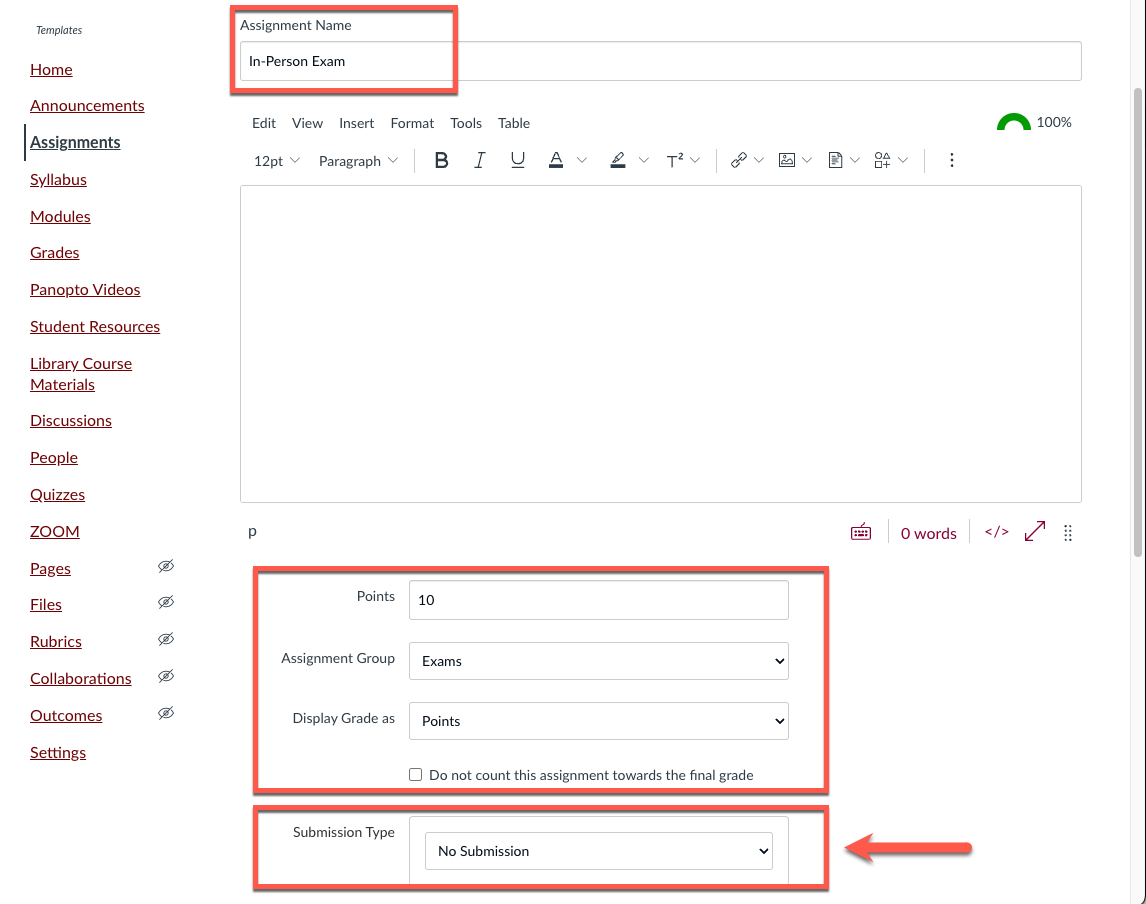Image resolution: width=1146 pixels, height=904 pixels.
Task: Insert a link using the link icon
Action: tap(739, 160)
